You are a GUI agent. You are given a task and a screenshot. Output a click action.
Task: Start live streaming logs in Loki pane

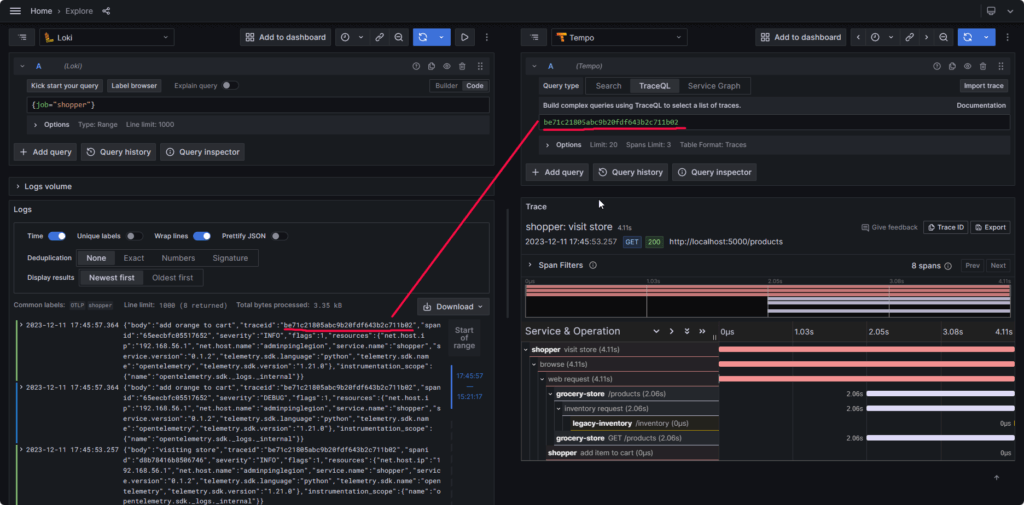[x=464, y=37]
